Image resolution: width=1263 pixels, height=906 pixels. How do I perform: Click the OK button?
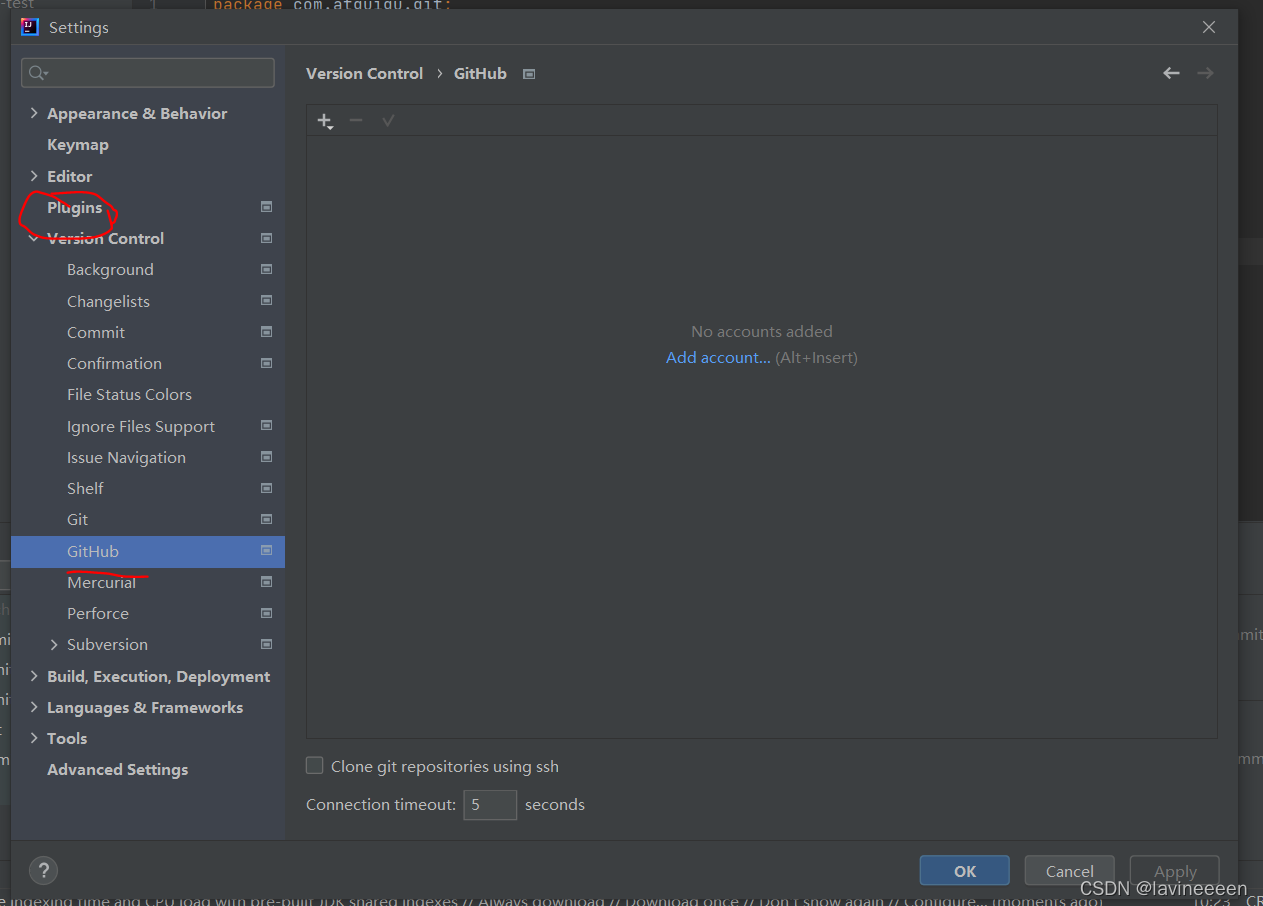pos(964,871)
